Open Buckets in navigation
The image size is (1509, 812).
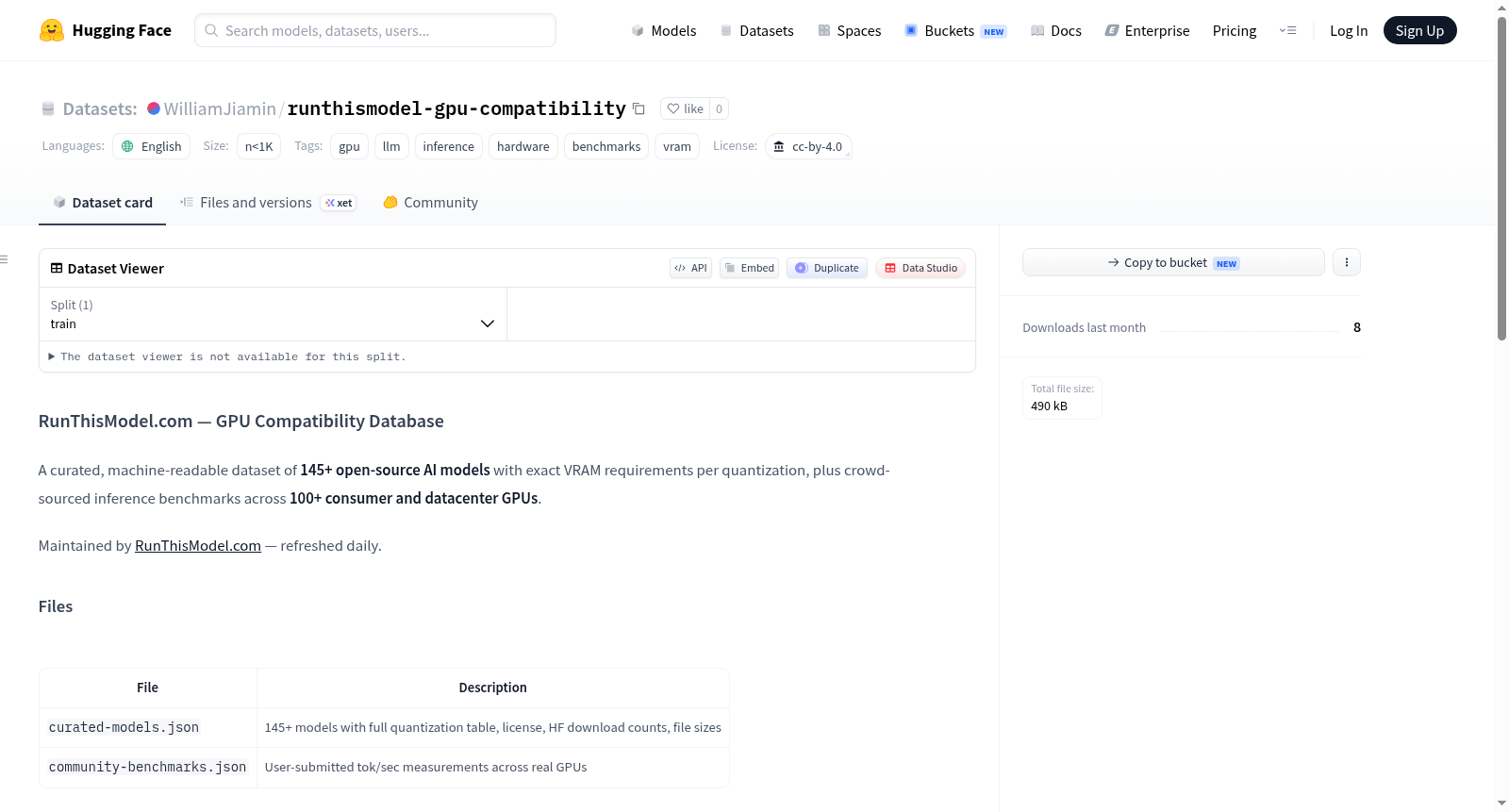[955, 30]
